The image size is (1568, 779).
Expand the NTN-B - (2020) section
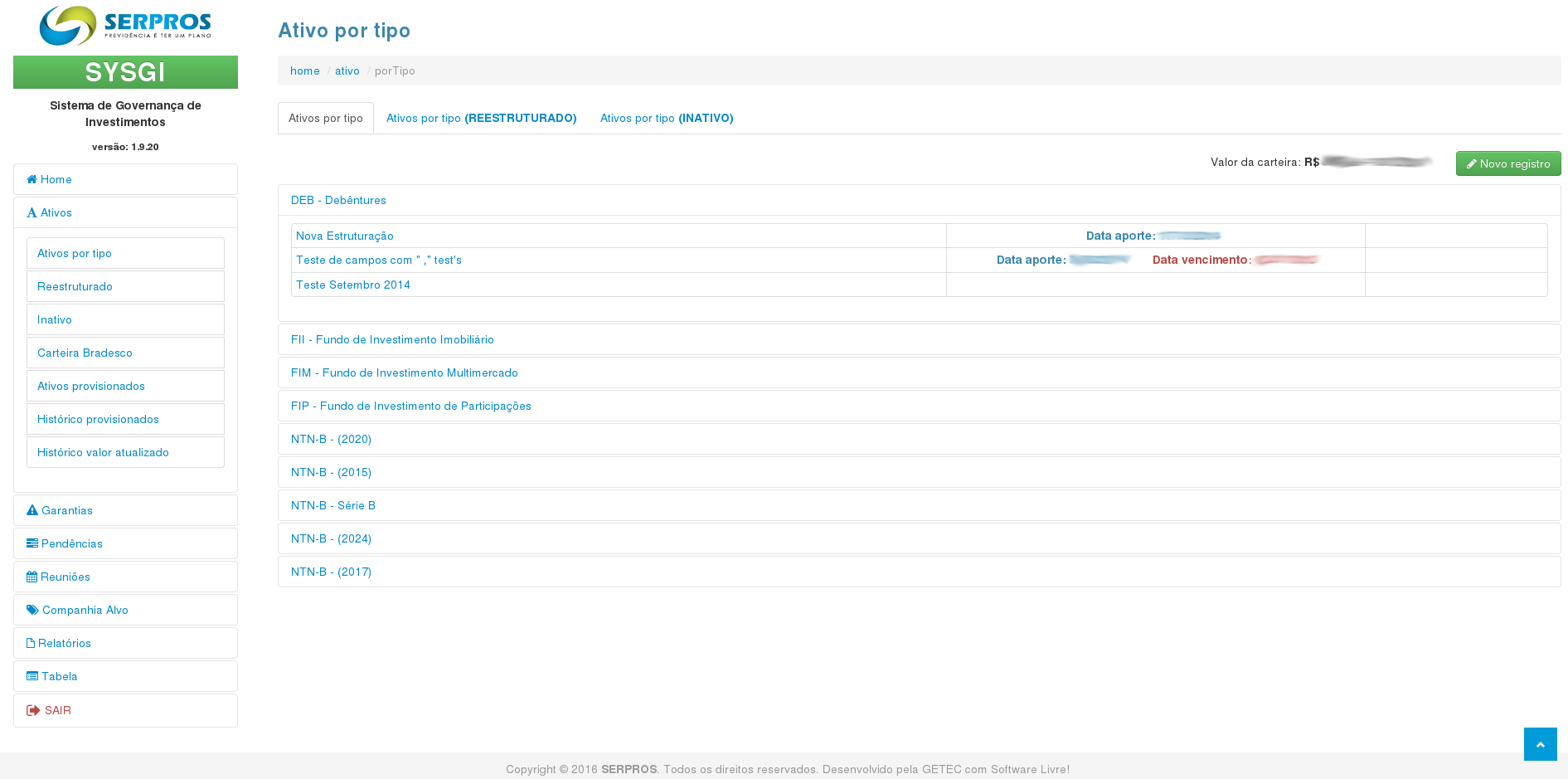tap(331, 439)
